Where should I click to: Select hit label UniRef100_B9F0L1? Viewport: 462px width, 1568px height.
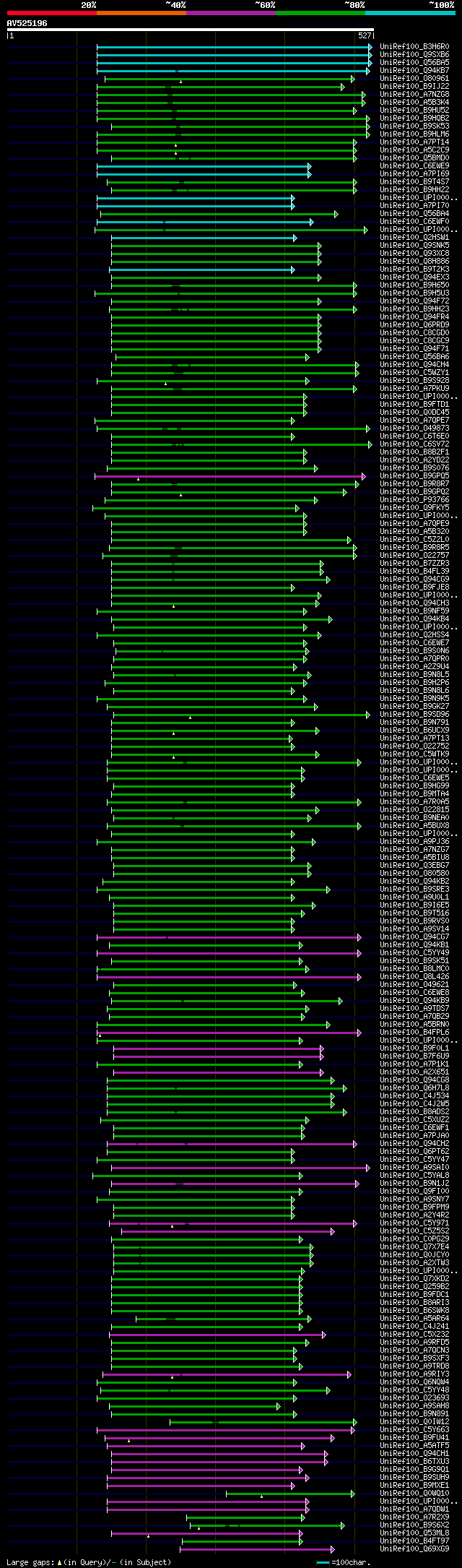point(414,1048)
